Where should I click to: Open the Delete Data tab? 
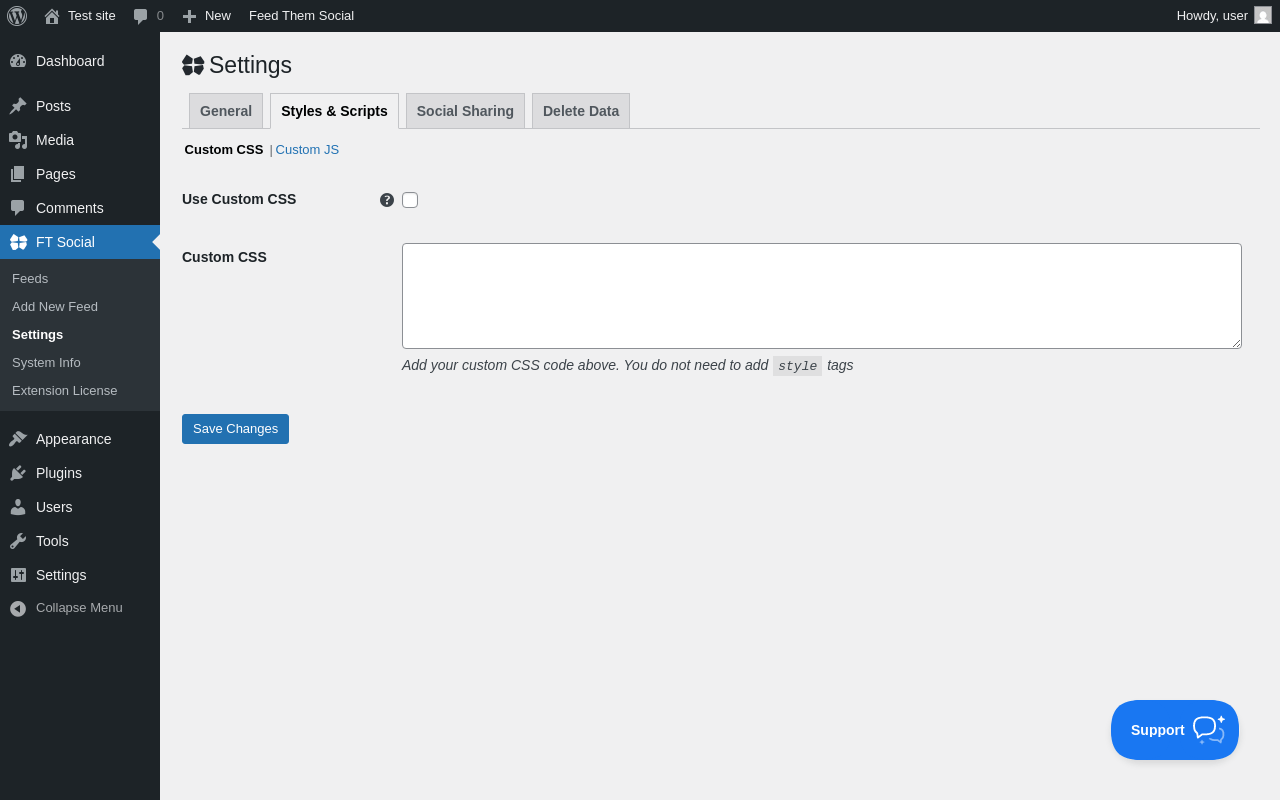coord(581,111)
